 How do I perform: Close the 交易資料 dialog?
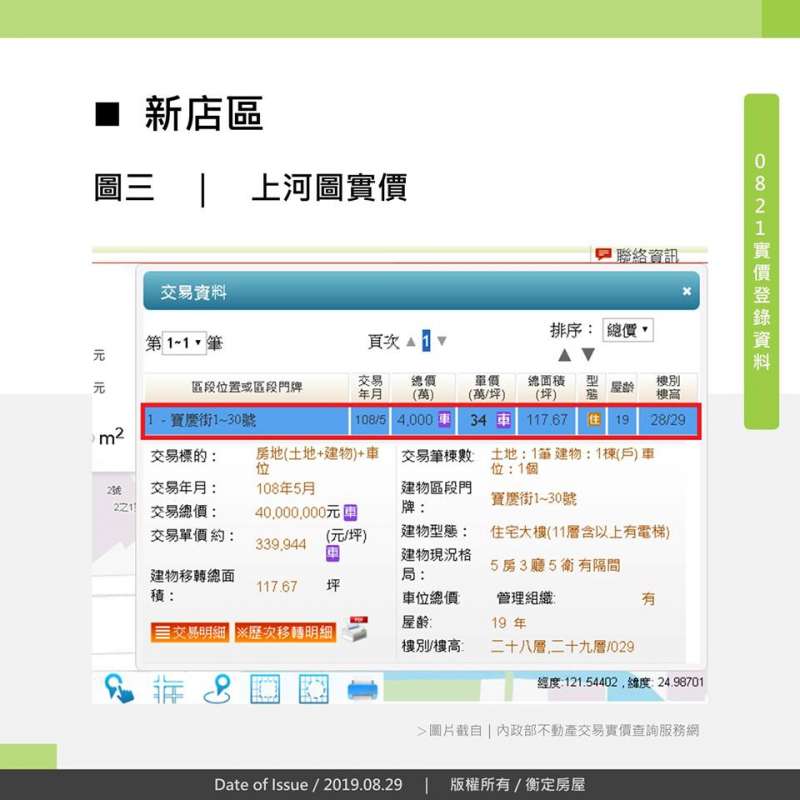[x=686, y=292]
